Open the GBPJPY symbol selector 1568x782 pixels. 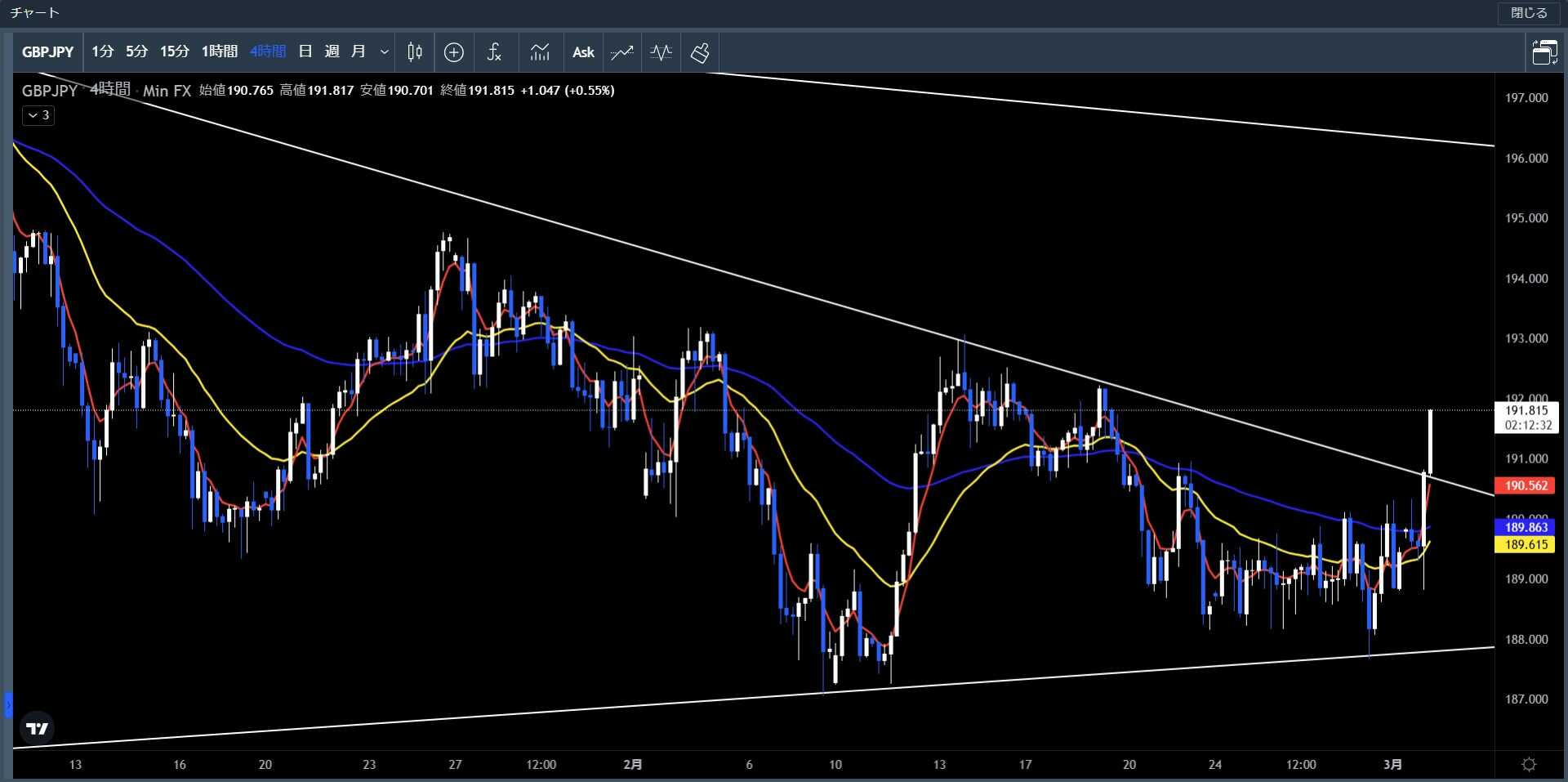pos(47,51)
